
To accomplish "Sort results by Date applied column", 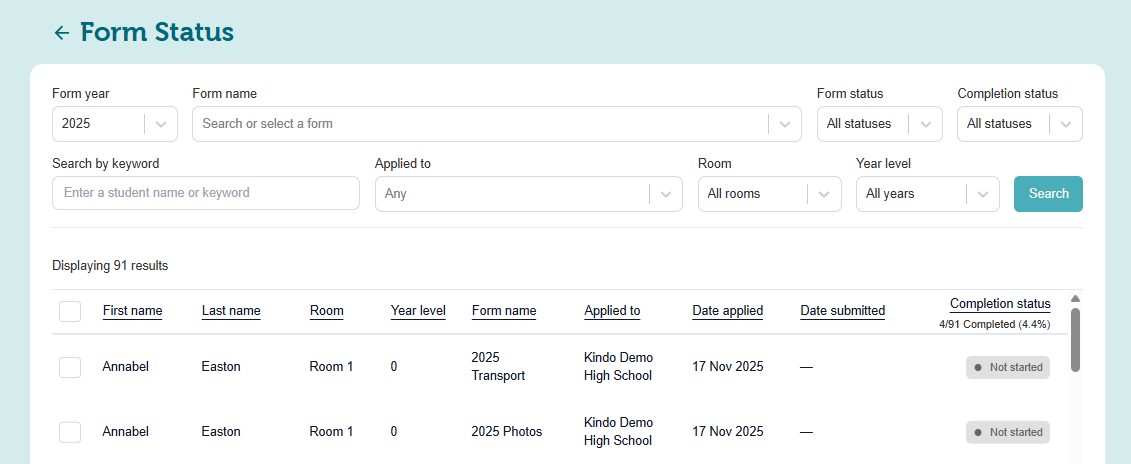I will [727, 311].
